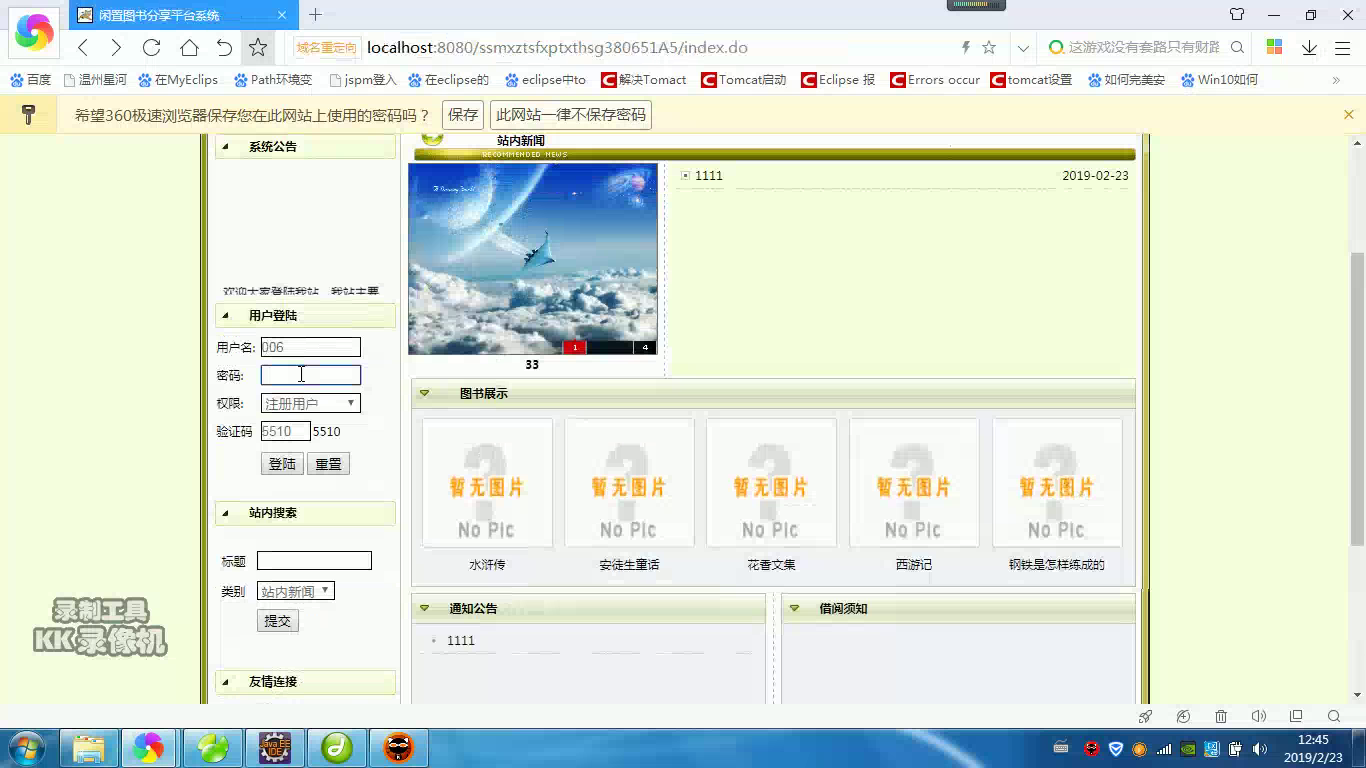Open a new tab with plus icon
The width and height of the screenshot is (1366, 768).
[x=316, y=14]
